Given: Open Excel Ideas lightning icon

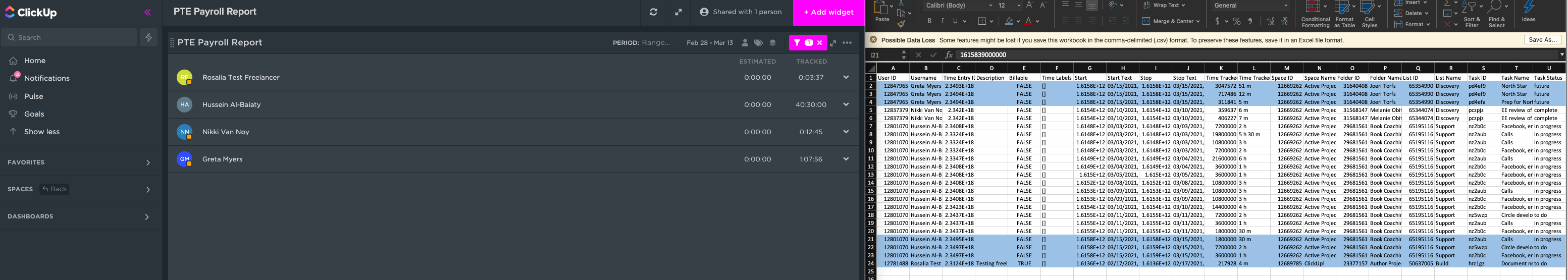Looking at the screenshot, I should point(1529,7).
